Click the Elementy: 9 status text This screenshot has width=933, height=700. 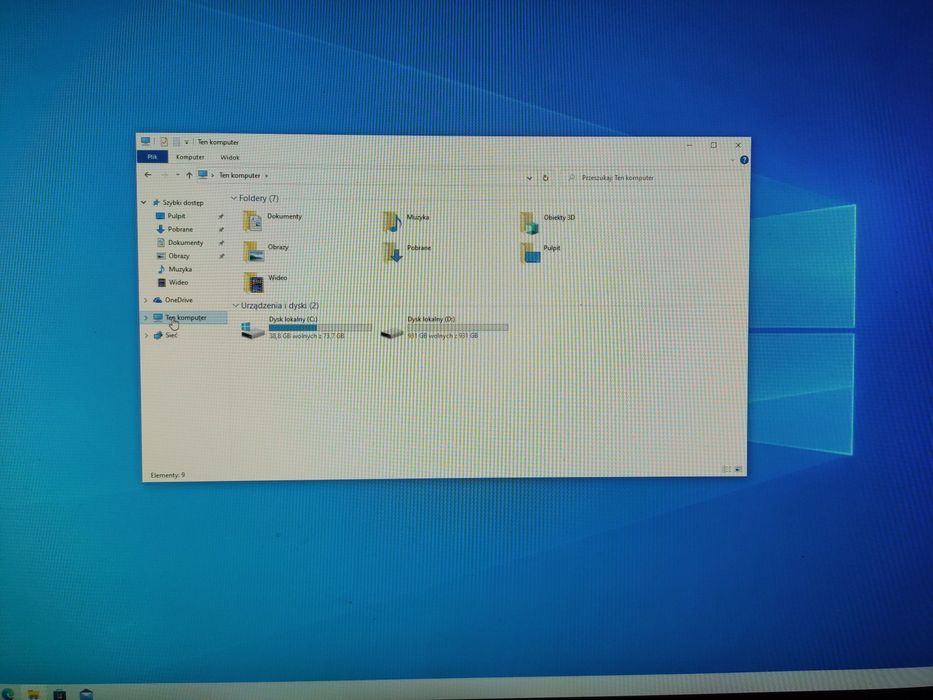pos(168,475)
